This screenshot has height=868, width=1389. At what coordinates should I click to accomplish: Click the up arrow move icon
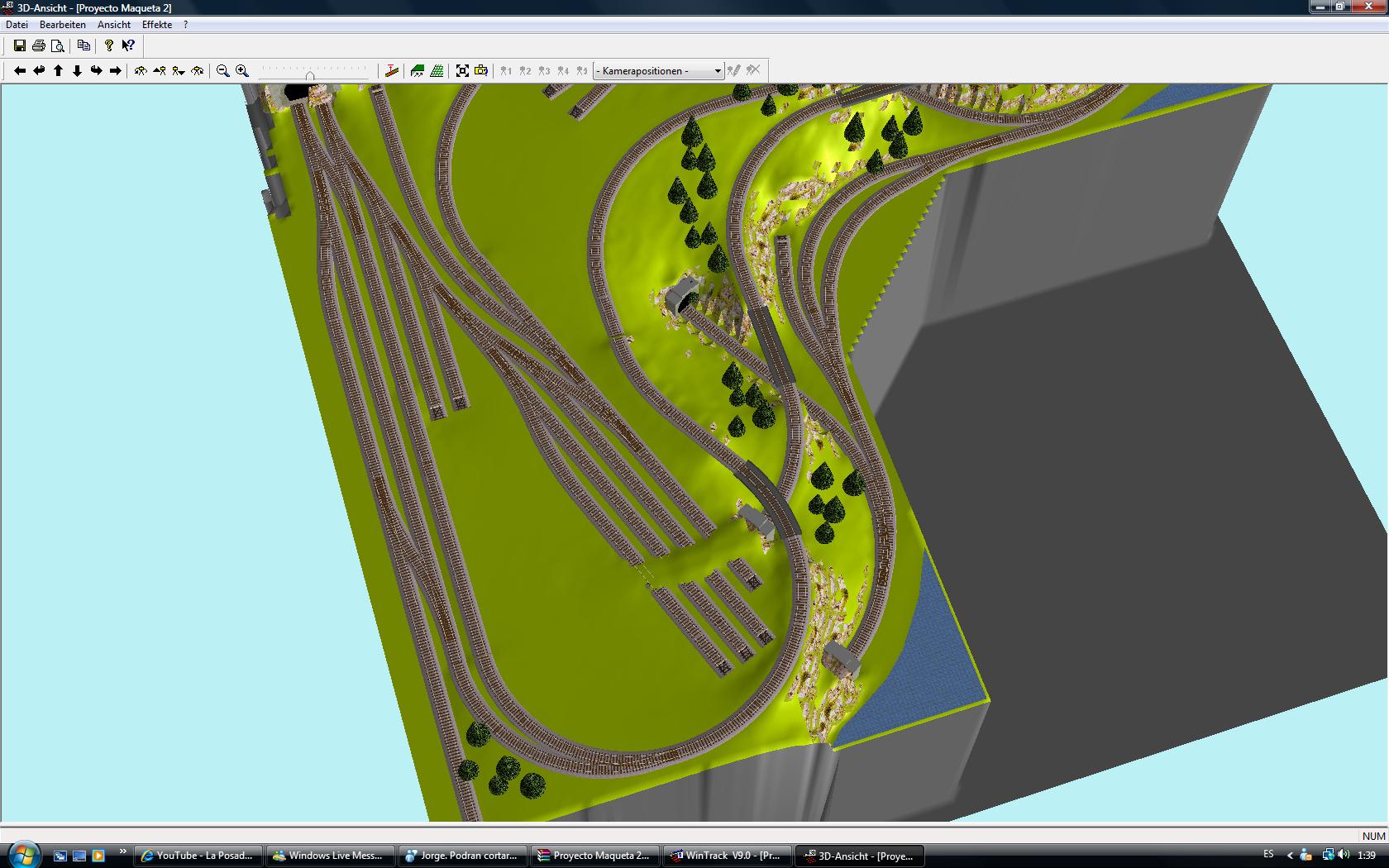coord(58,71)
